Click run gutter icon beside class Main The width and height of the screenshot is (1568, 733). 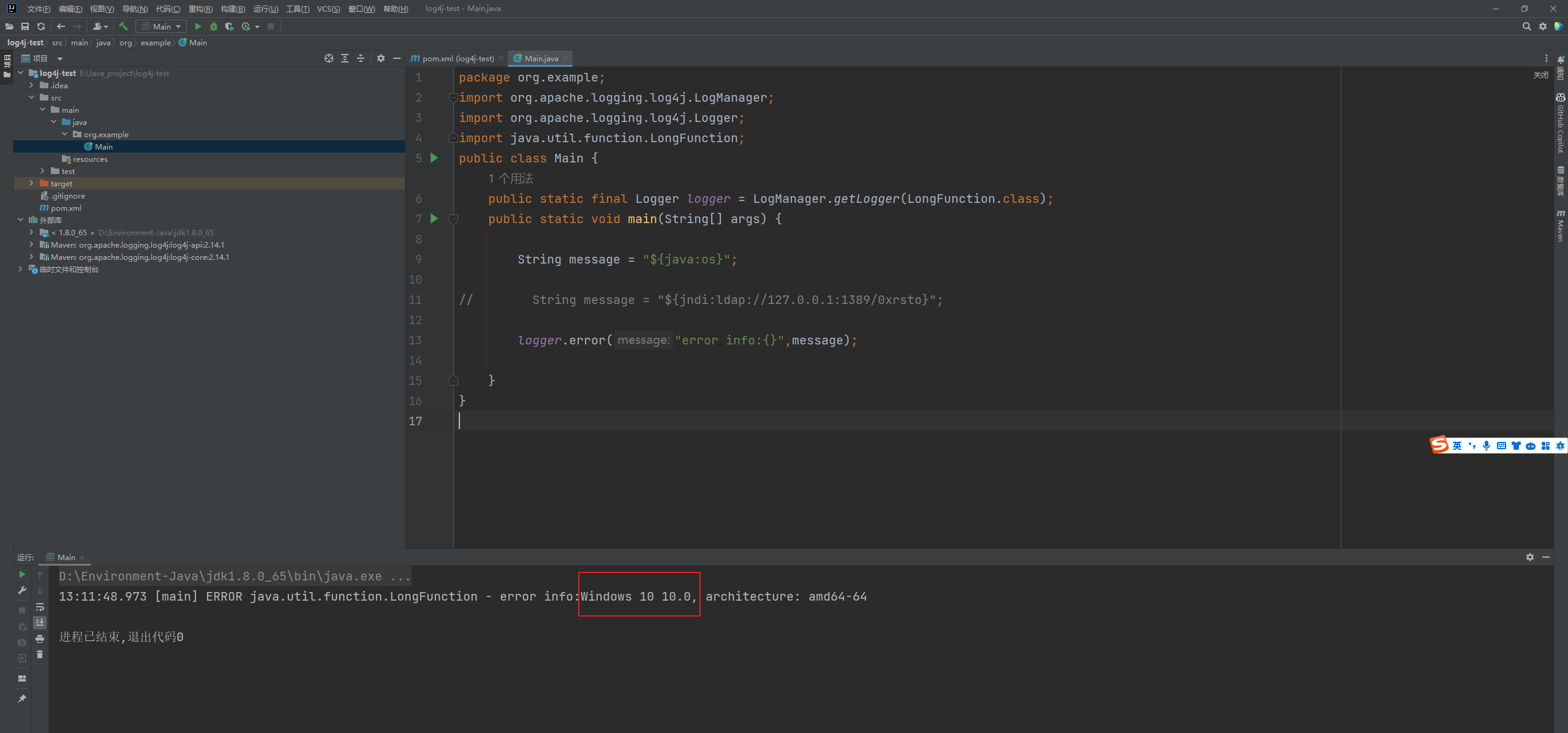[434, 158]
